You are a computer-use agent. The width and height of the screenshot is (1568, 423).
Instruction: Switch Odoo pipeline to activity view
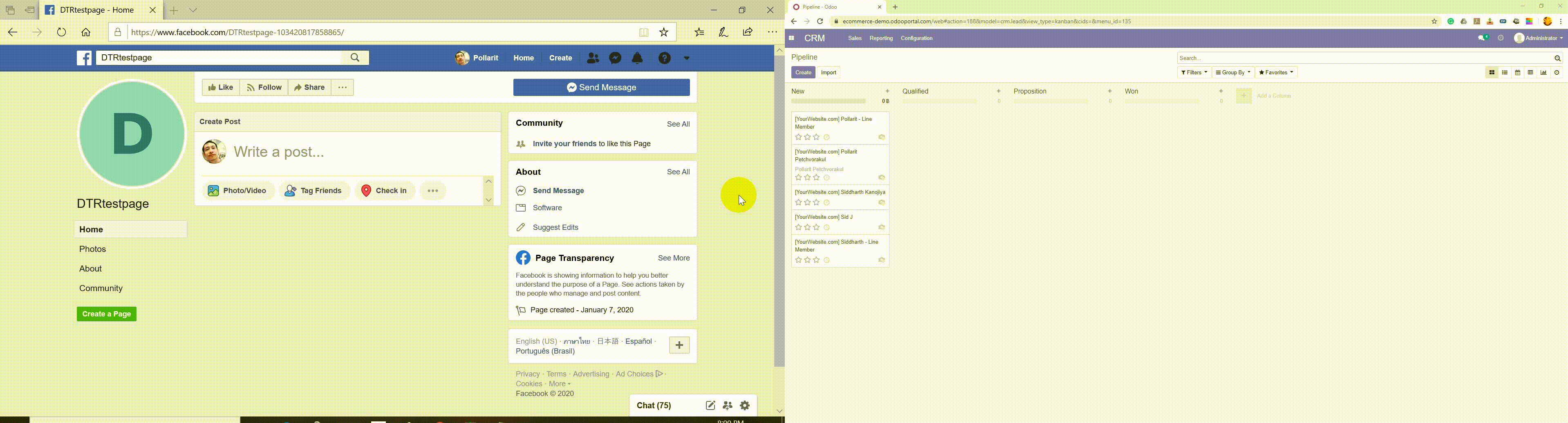click(1557, 73)
